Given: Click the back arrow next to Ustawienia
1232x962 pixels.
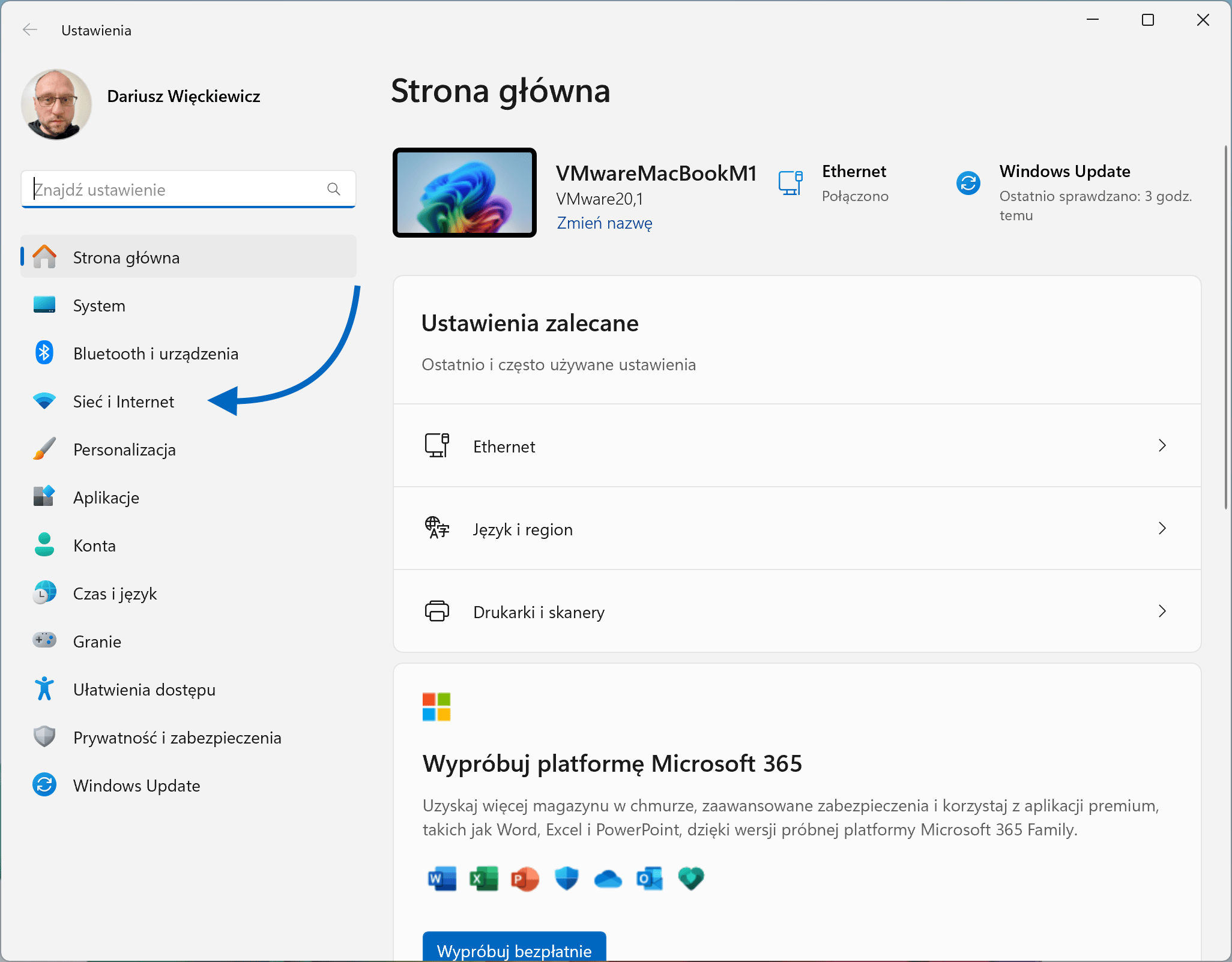Looking at the screenshot, I should click(x=30, y=30).
